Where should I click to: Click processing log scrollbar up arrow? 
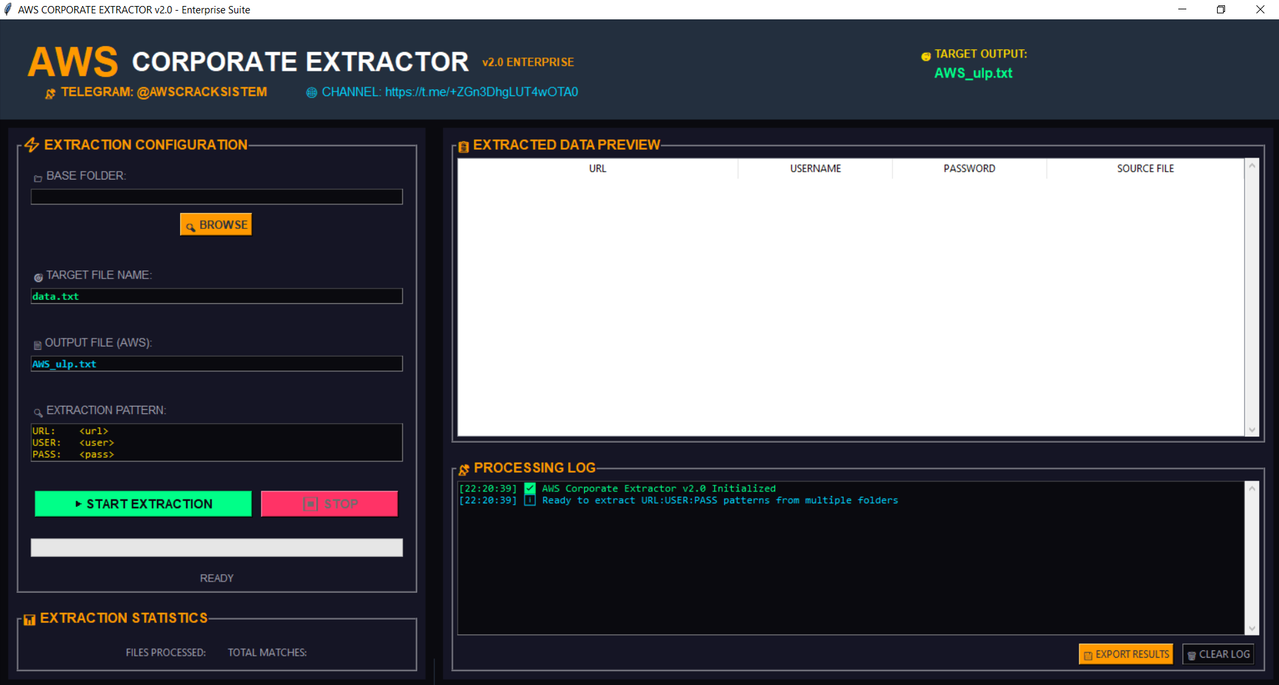(x=1251, y=488)
